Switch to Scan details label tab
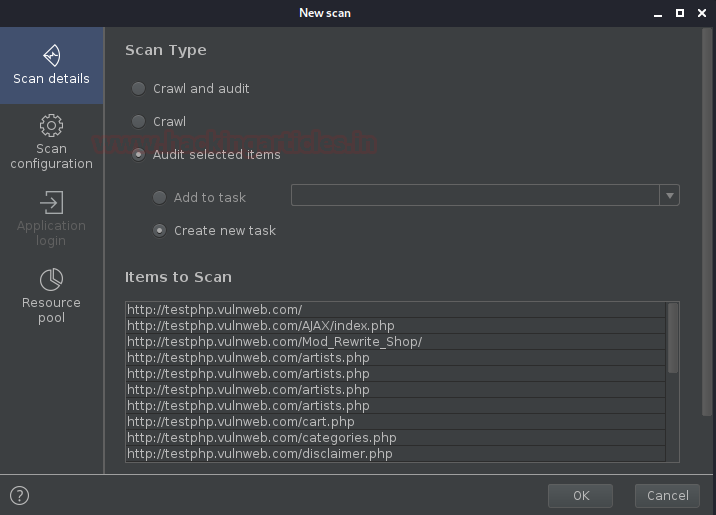The width and height of the screenshot is (716, 515). pos(52,79)
